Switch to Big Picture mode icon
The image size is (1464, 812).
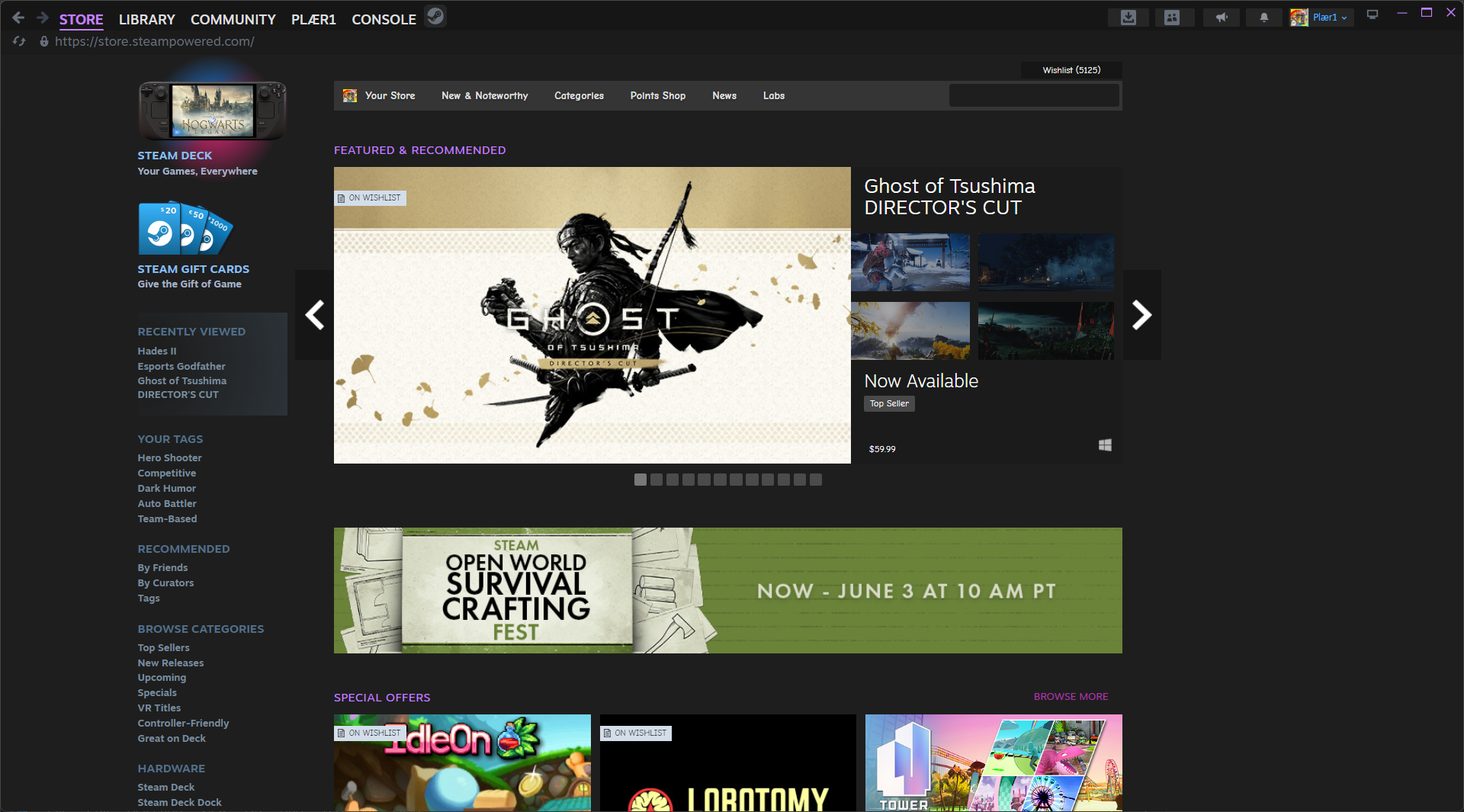pyautogui.click(x=1372, y=14)
